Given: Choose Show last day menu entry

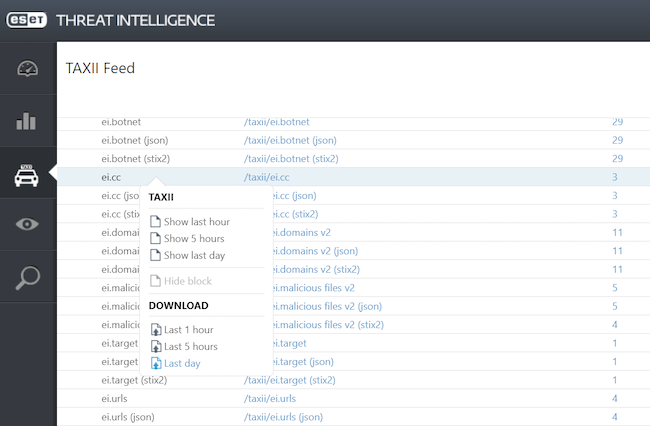Looking at the screenshot, I should click(x=195, y=255).
